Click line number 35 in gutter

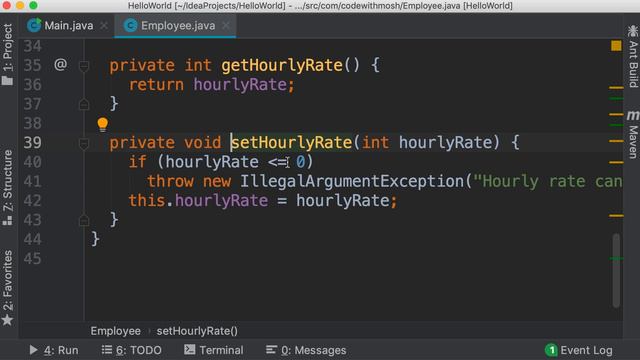(x=32, y=65)
